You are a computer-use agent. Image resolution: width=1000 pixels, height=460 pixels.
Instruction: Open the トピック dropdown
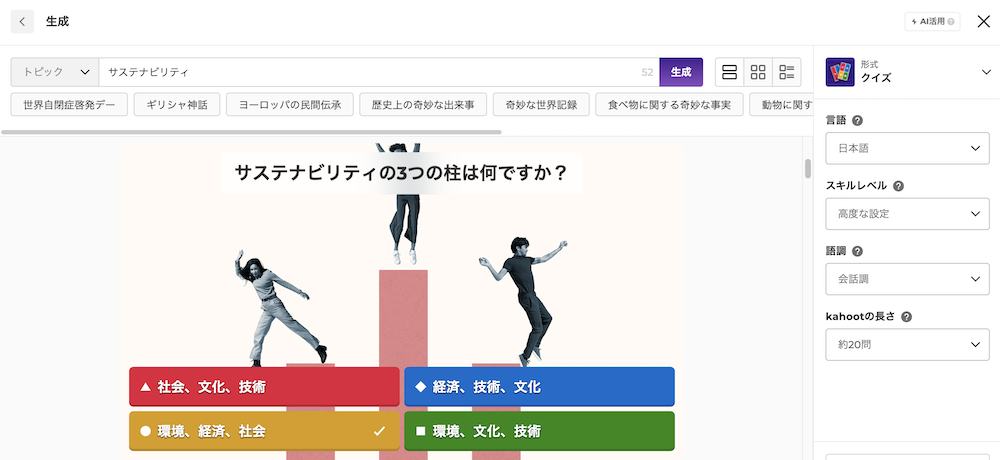pyautogui.click(x=55, y=72)
